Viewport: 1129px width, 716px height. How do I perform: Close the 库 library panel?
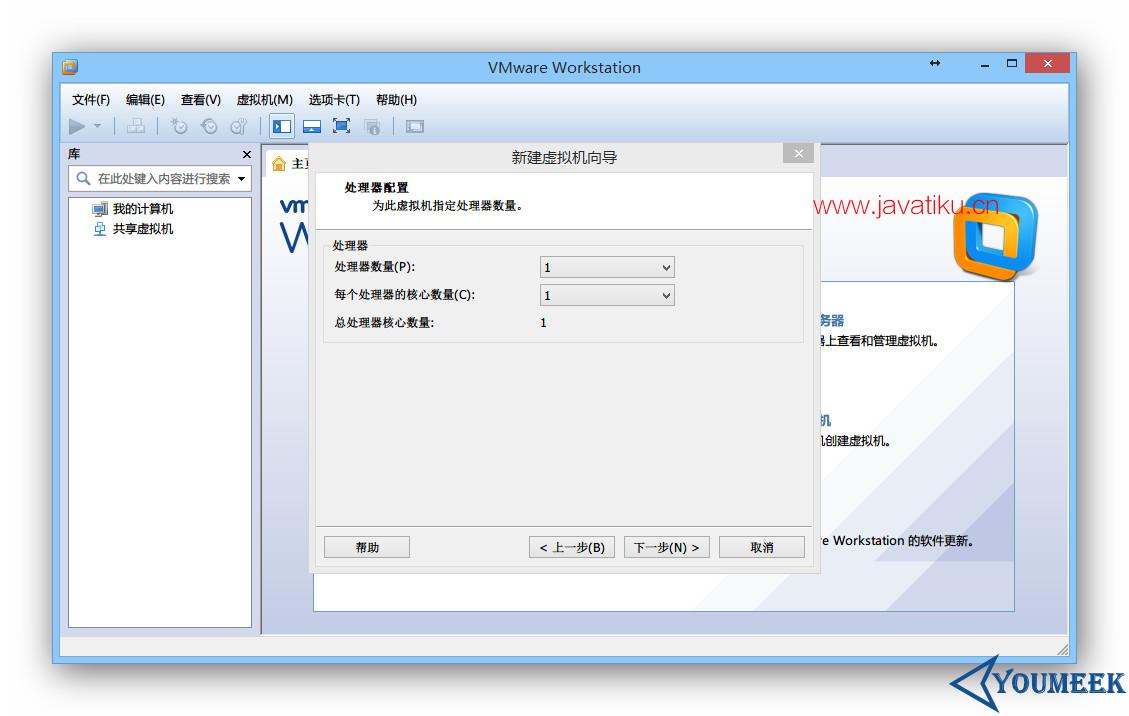coord(247,154)
